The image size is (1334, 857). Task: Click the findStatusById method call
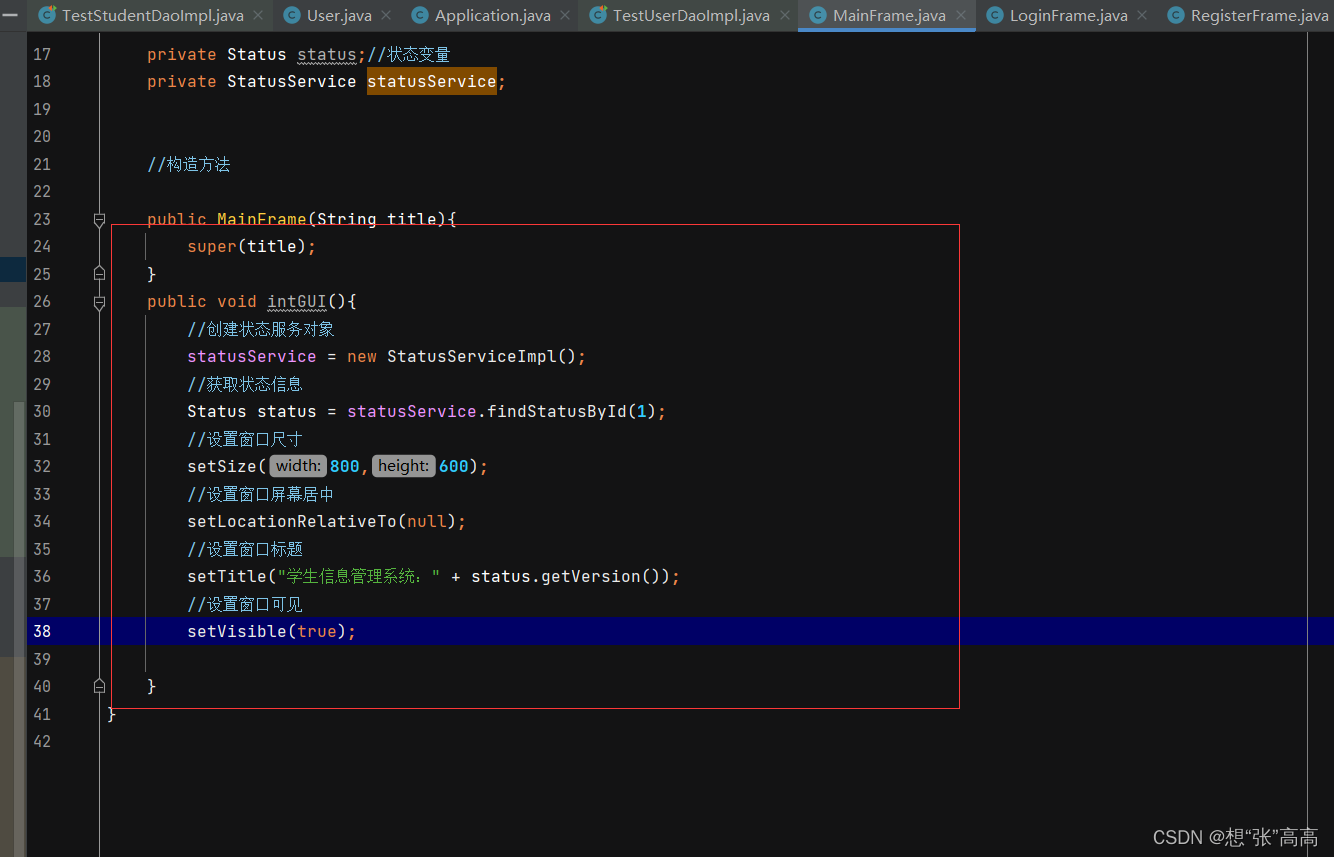pyautogui.click(x=556, y=411)
